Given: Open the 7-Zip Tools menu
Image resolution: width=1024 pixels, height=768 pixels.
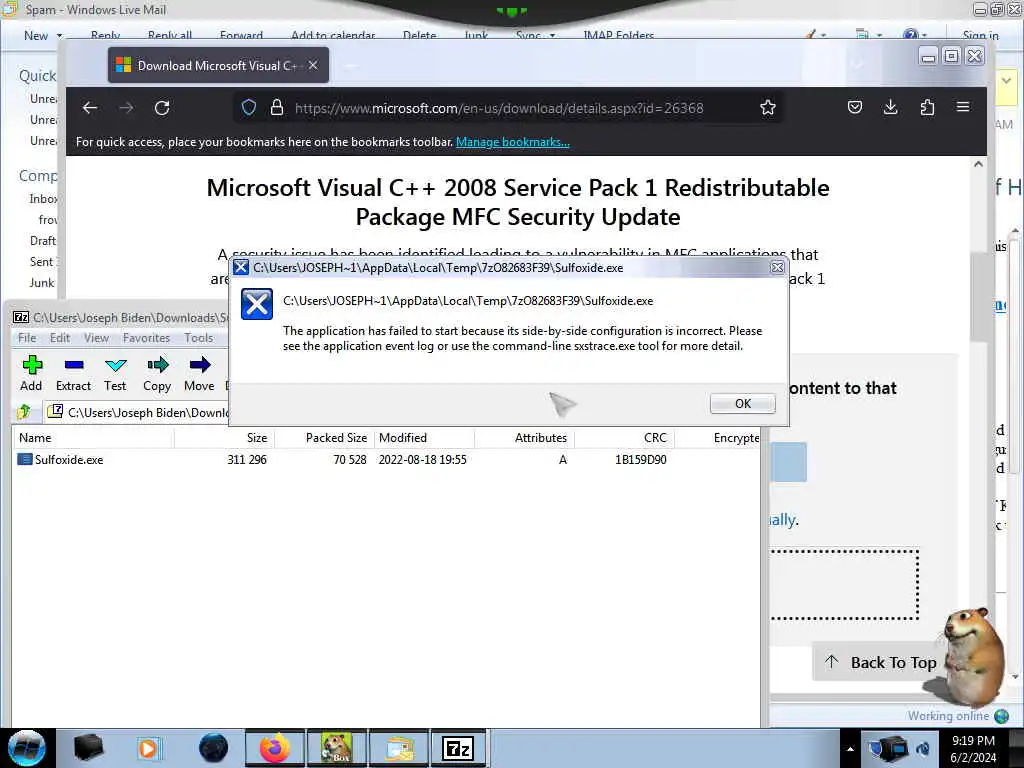Looking at the screenshot, I should pyautogui.click(x=199, y=338).
